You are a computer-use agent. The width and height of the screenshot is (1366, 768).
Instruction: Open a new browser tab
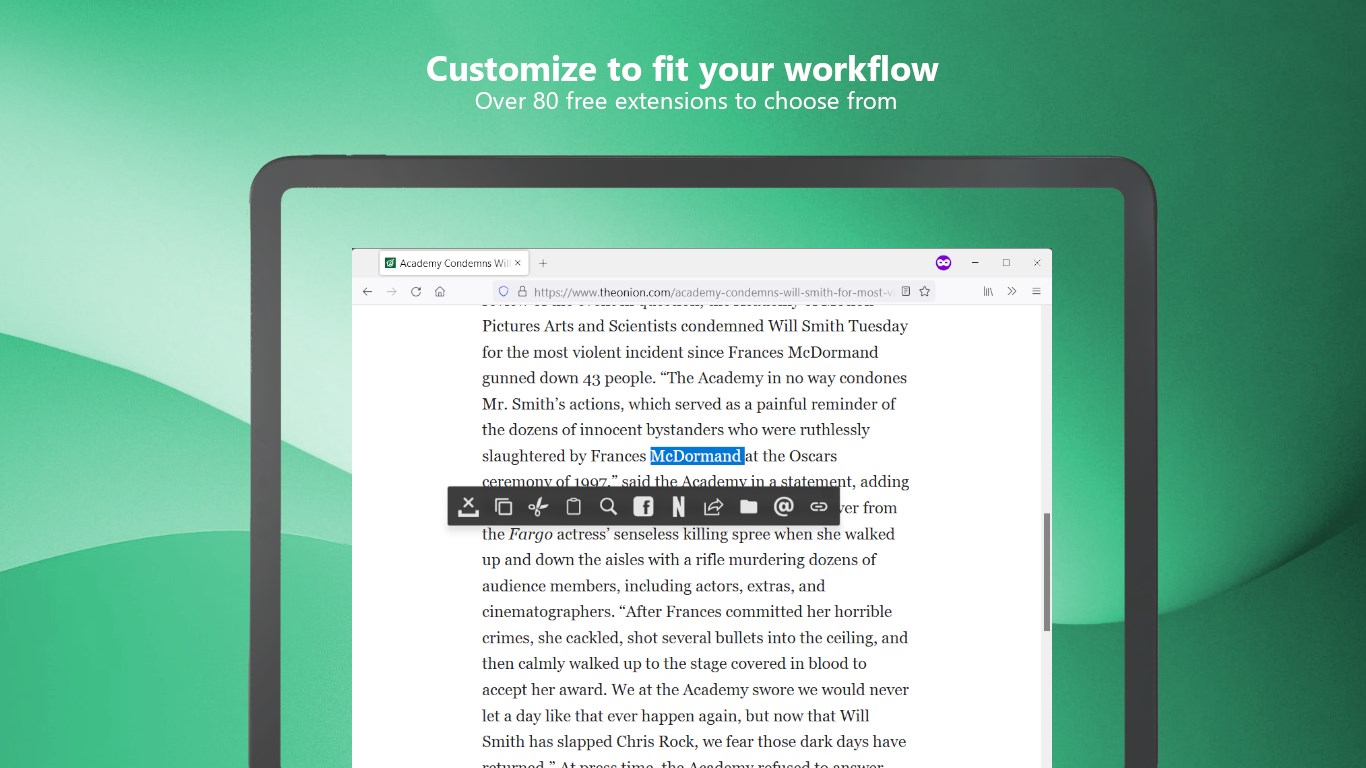[543, 263]
